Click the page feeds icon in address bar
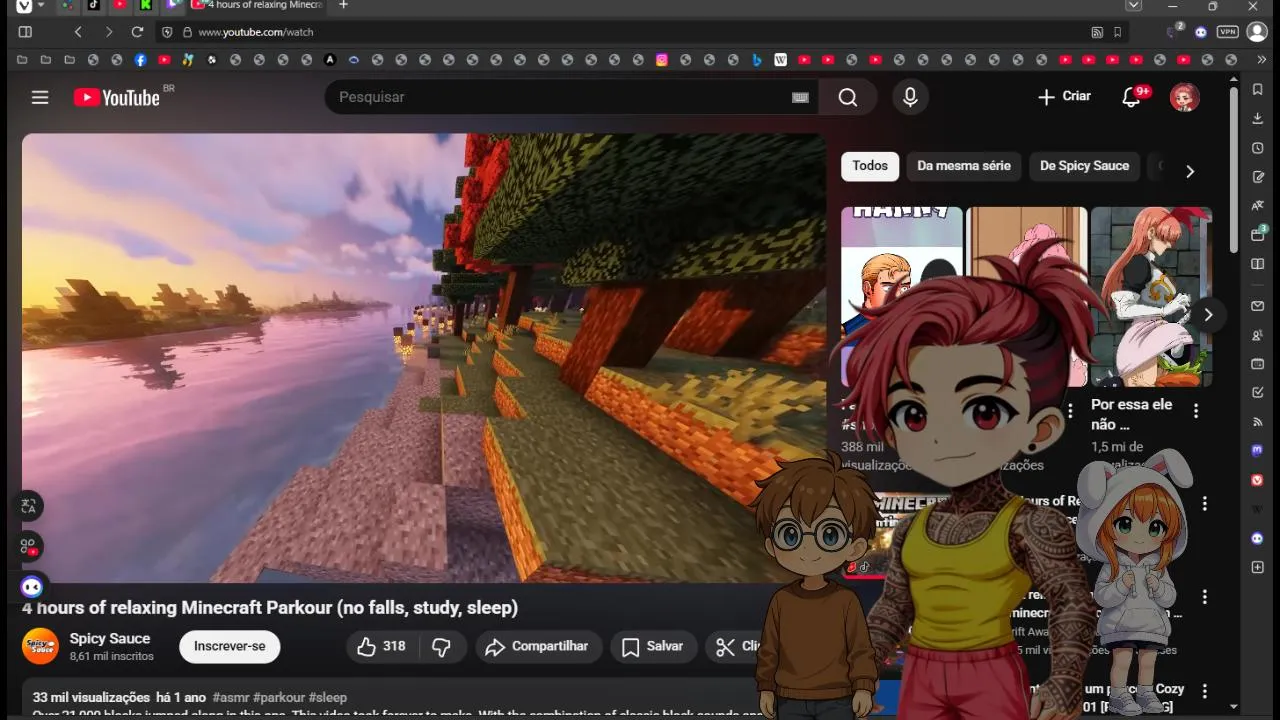The image size is (1280, 720). [1097, 32]
